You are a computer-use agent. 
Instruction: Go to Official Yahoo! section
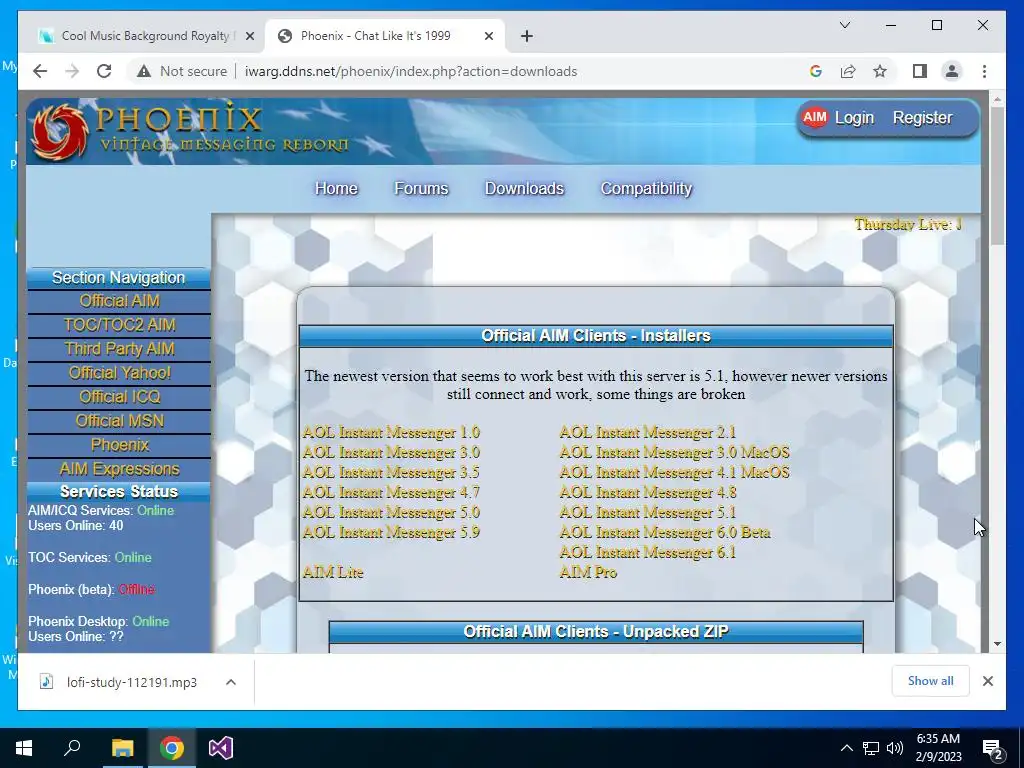point(119,373)
